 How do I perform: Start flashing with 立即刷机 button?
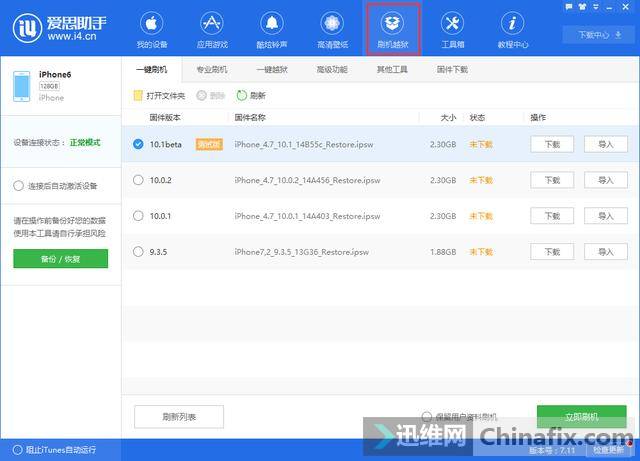click(582, 416)
